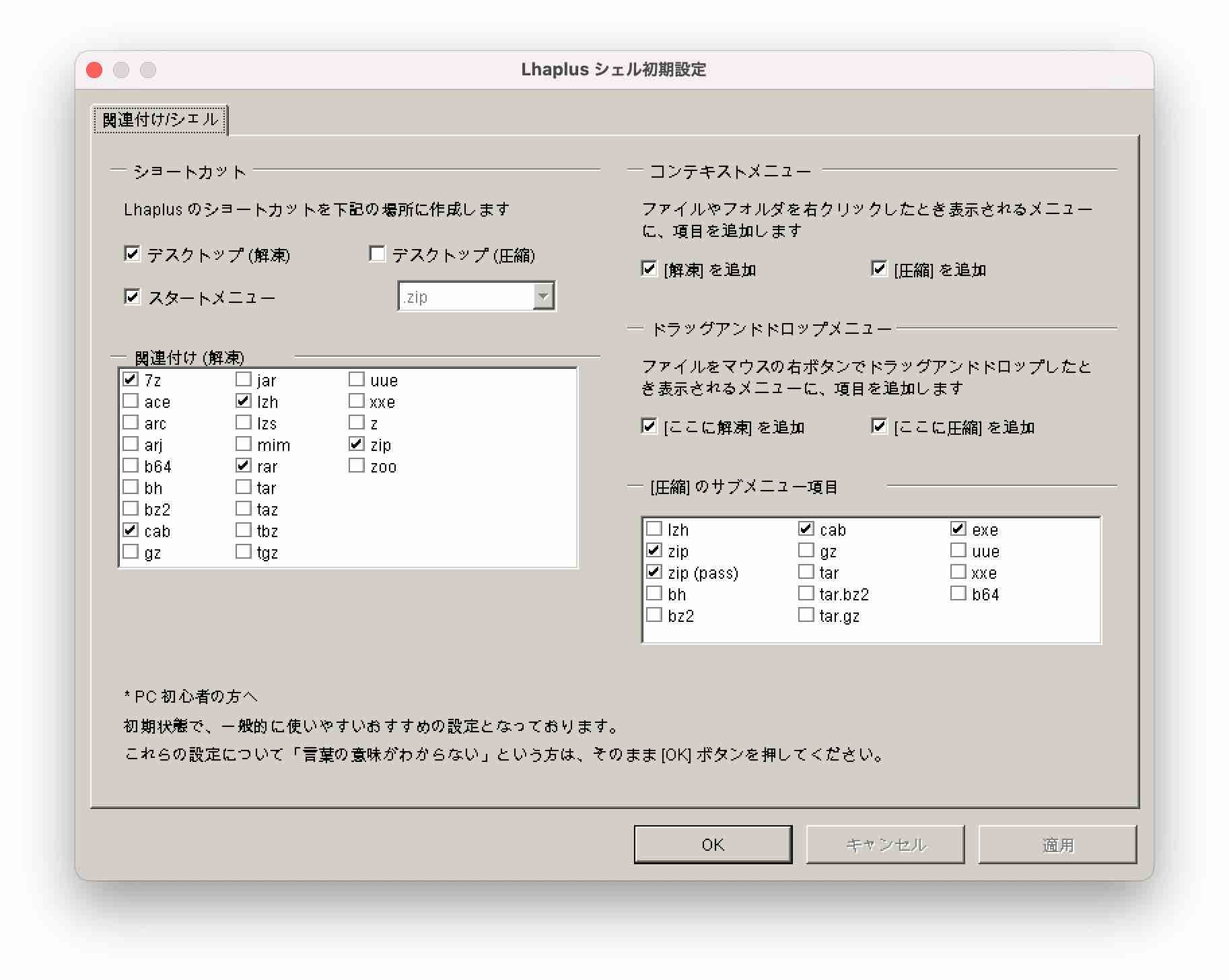Uncheck zip in association list
Screen dimensions: 1229x980
(357, 444)
